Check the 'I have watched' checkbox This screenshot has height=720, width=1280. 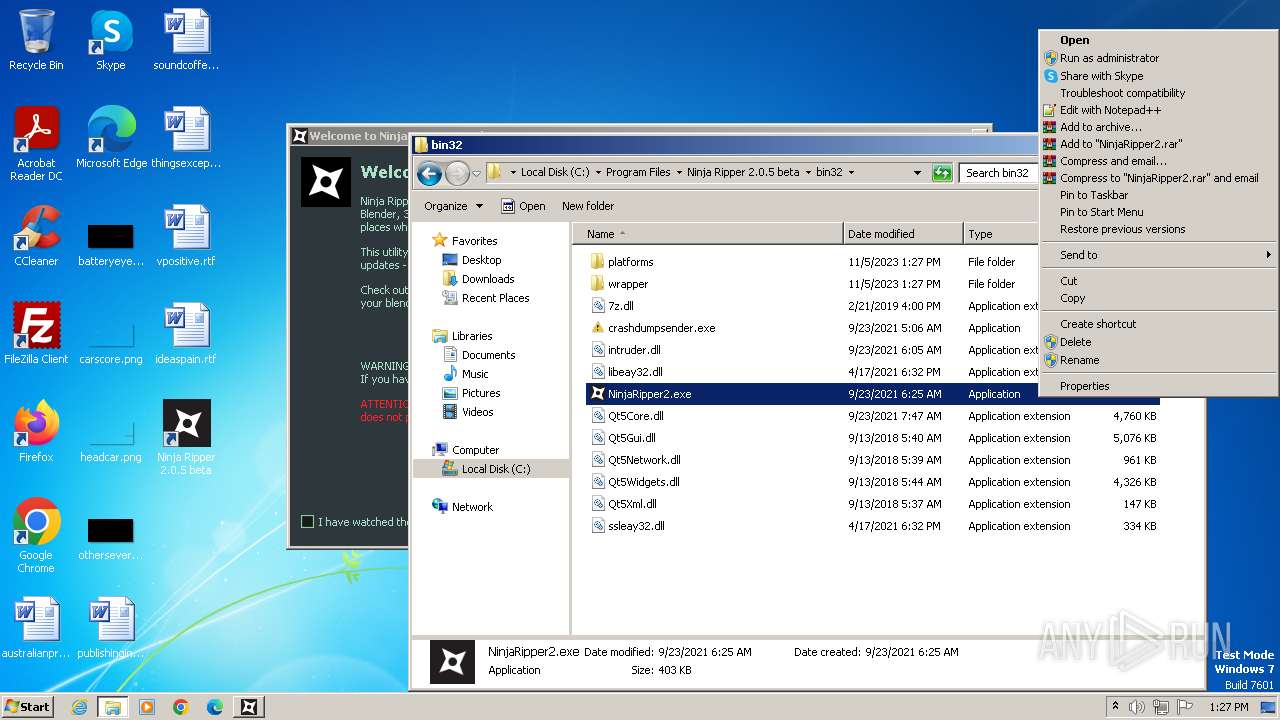click(x=308, y=521)
